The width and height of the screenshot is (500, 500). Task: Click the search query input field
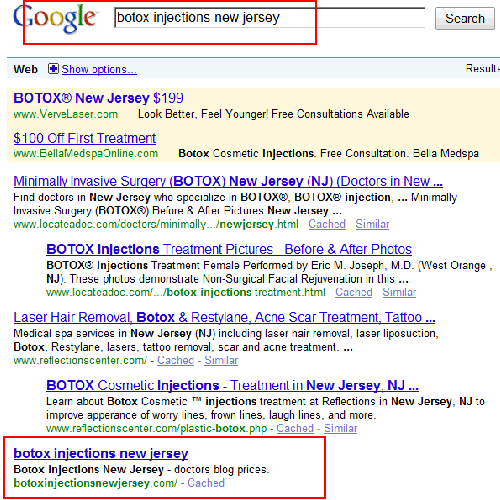pyautogui.click(x=270, y=18)
